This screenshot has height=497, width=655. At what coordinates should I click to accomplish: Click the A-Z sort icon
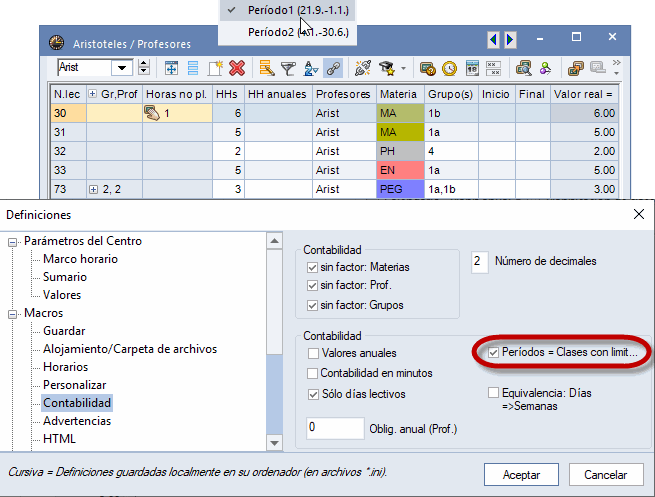tap(310, 68)
